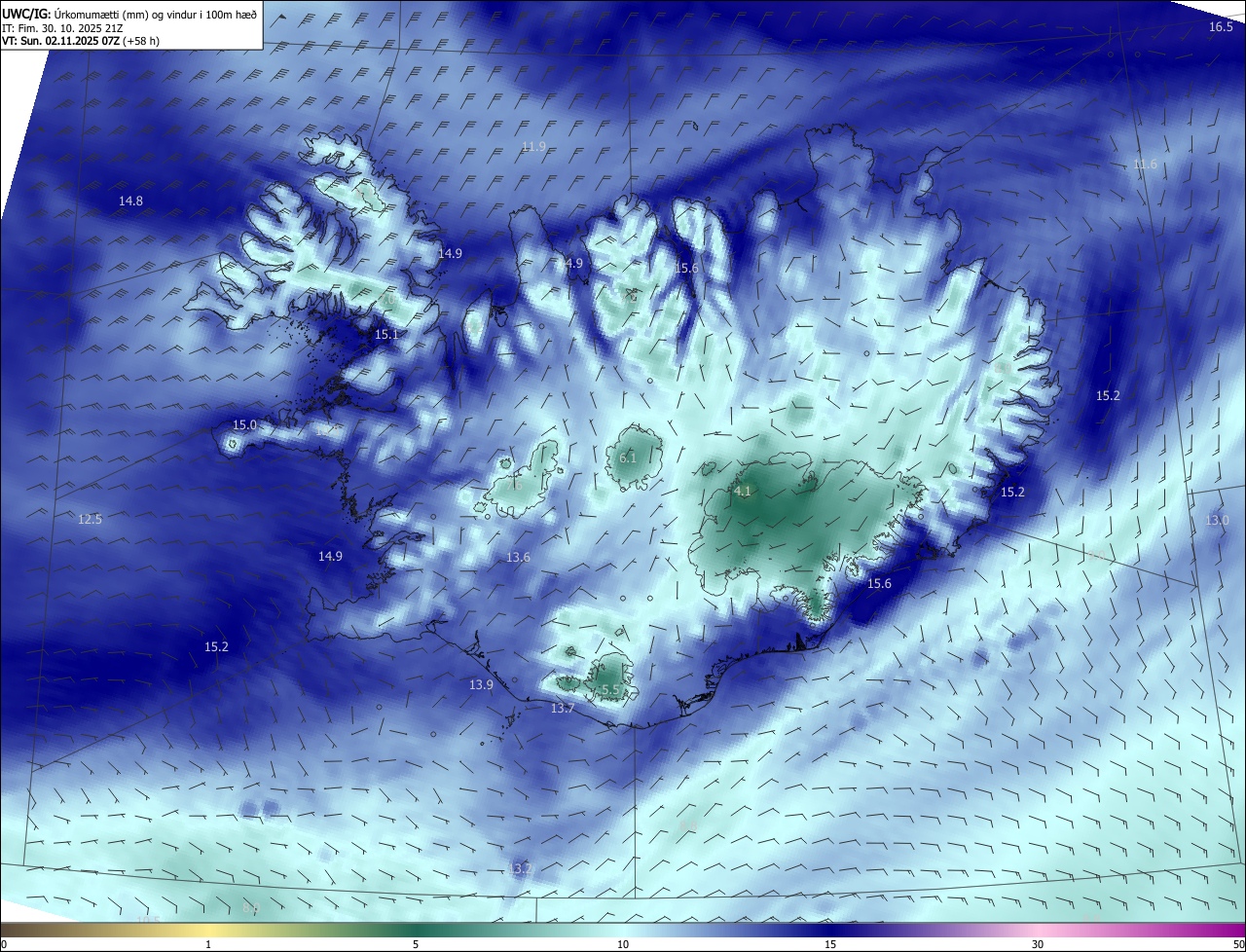Click the 15.1 value label

click(386, 335)
